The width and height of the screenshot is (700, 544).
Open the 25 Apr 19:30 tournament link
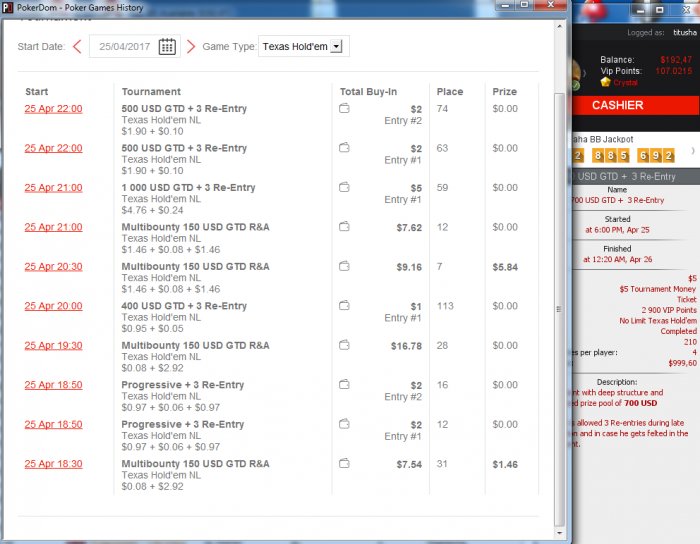(54, 346)
